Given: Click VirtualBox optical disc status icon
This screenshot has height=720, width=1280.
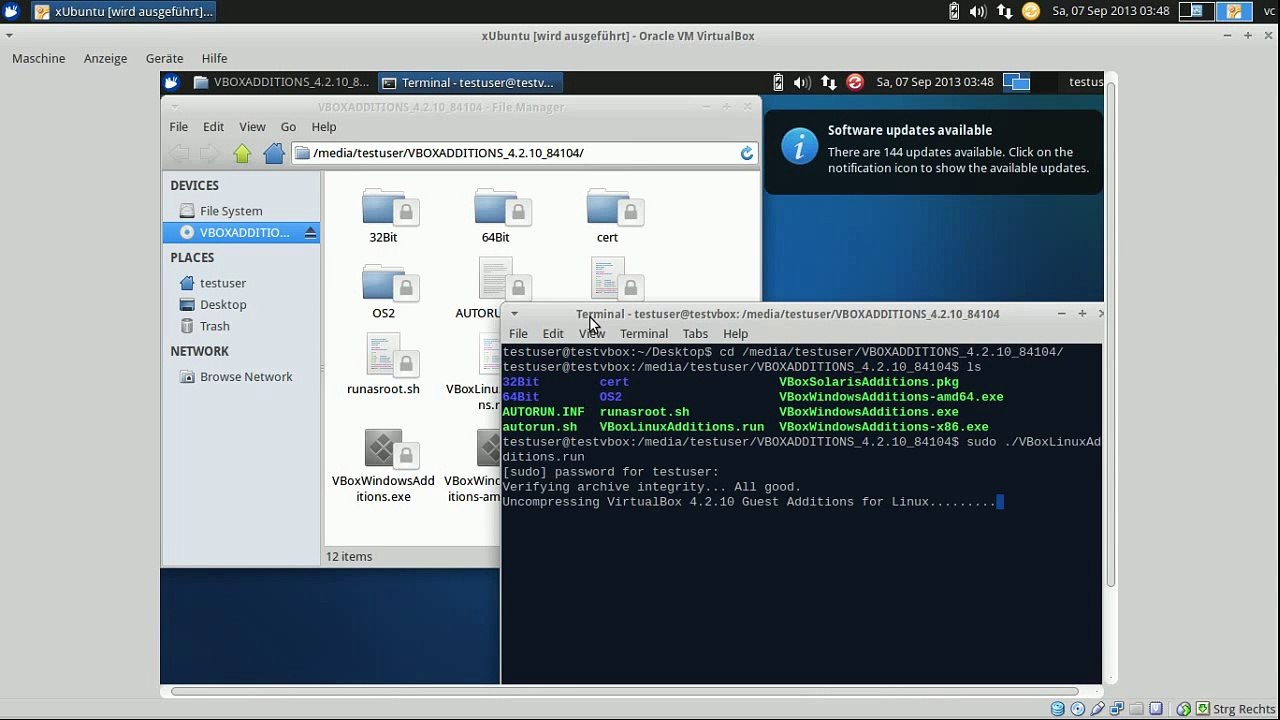Looking at the screenshot, I should (x=1078, y=709).
